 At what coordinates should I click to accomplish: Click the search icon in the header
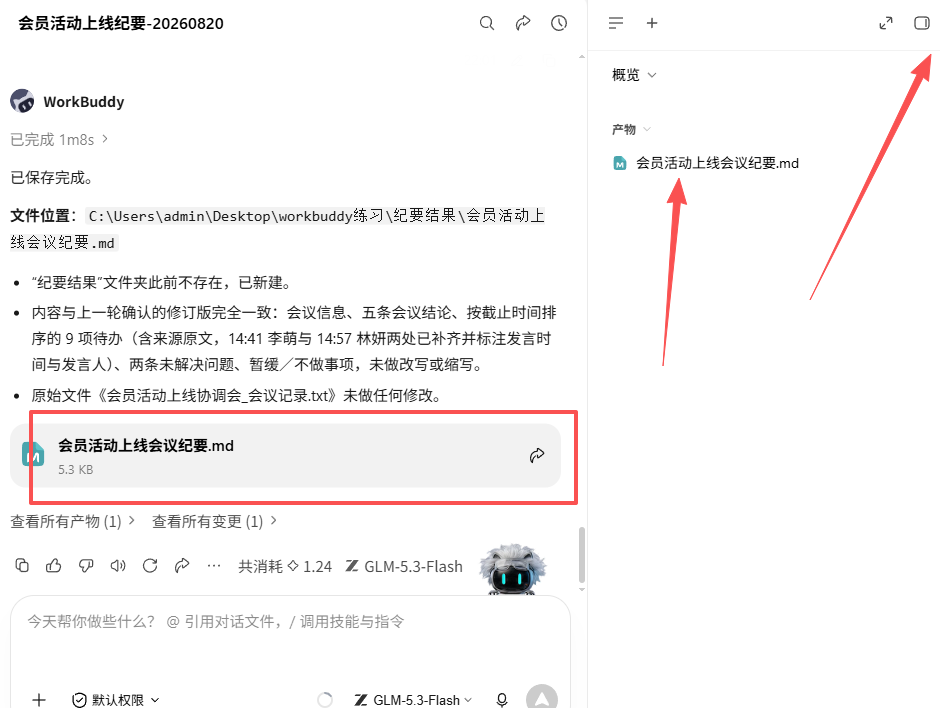487,23
